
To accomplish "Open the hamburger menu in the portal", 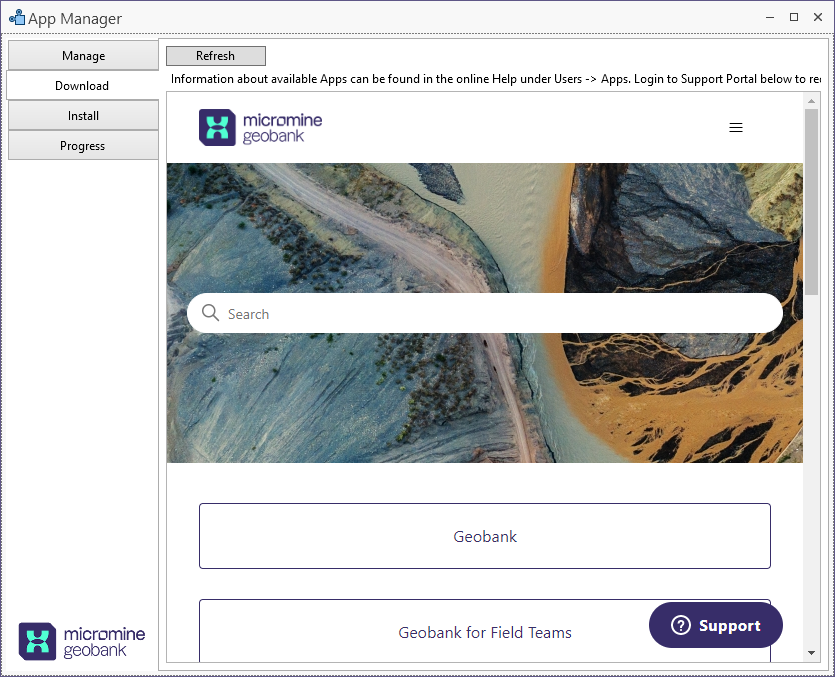I will (x=735, y=127).
